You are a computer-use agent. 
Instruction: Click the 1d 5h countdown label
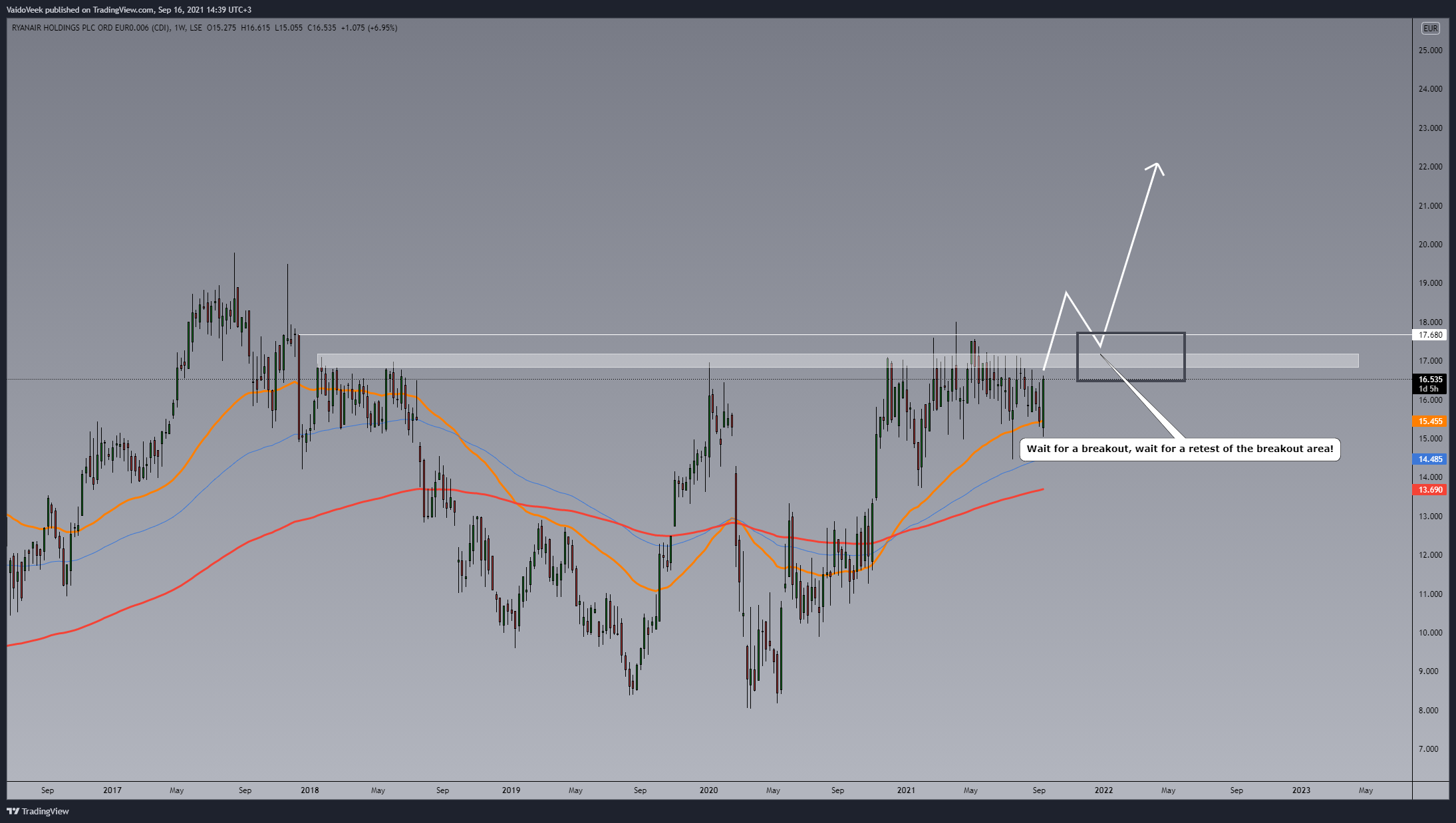pos(1430,389)
